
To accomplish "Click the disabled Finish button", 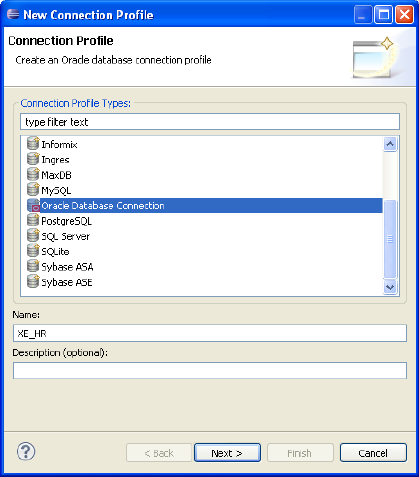I will pyautogui.click(x=300, y=453).
